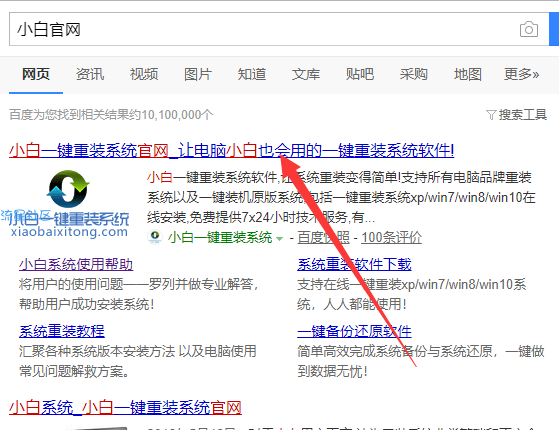This screenshot has height=430, width=559.
Task: Switch to the 资讯 tab
Action: [x=90, y=74]
